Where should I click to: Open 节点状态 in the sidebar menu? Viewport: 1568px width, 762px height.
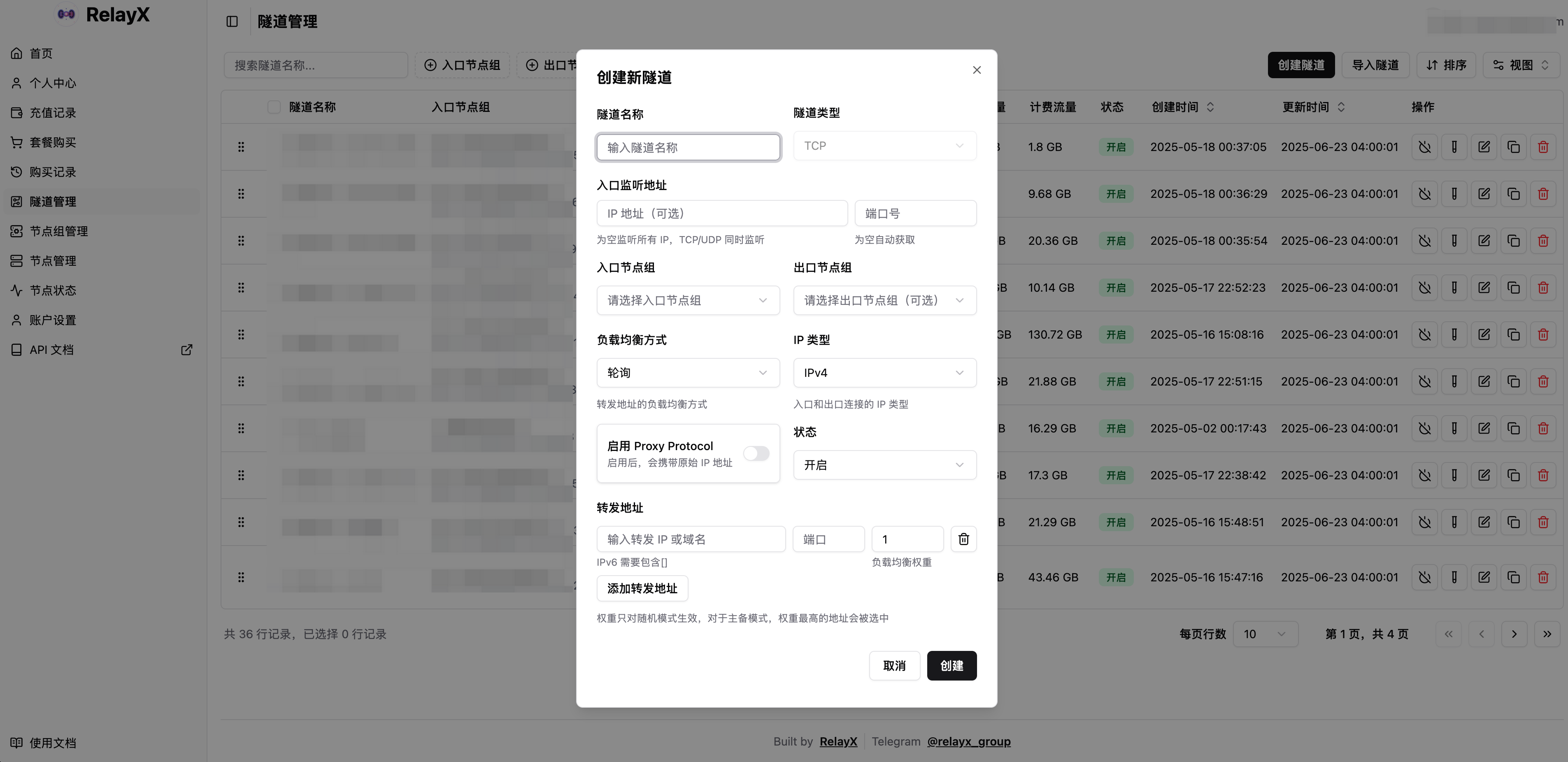(52, 290)
